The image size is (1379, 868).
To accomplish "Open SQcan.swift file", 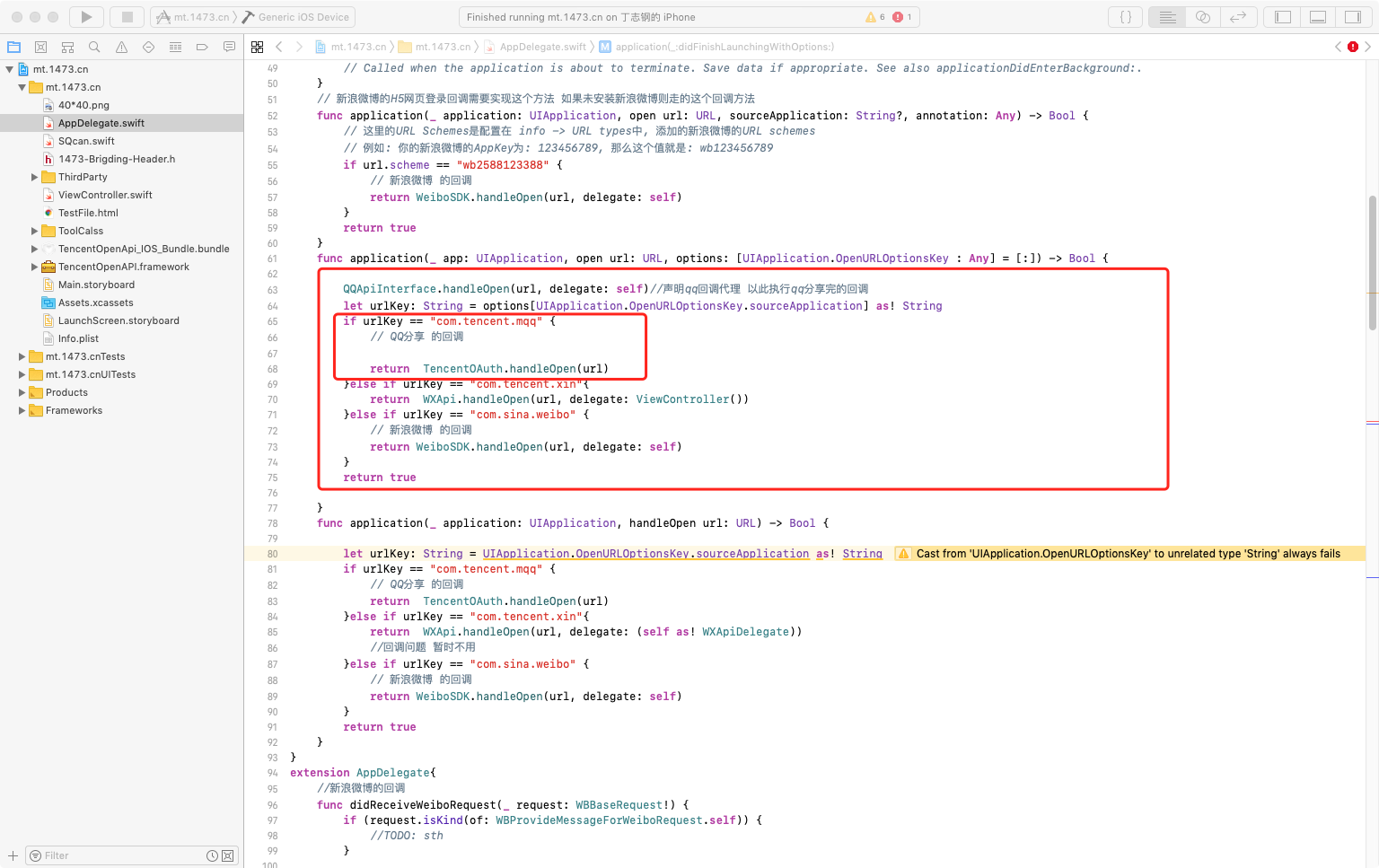I will pos(86,141).
